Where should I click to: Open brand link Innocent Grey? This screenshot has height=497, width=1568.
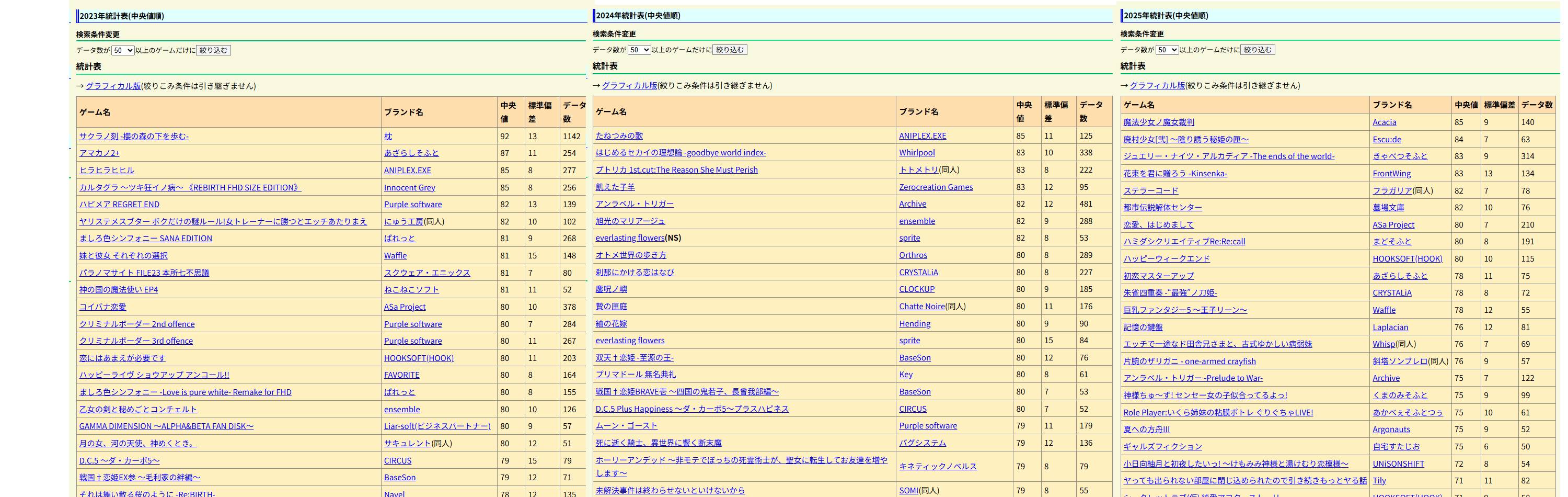coord(410,188)
